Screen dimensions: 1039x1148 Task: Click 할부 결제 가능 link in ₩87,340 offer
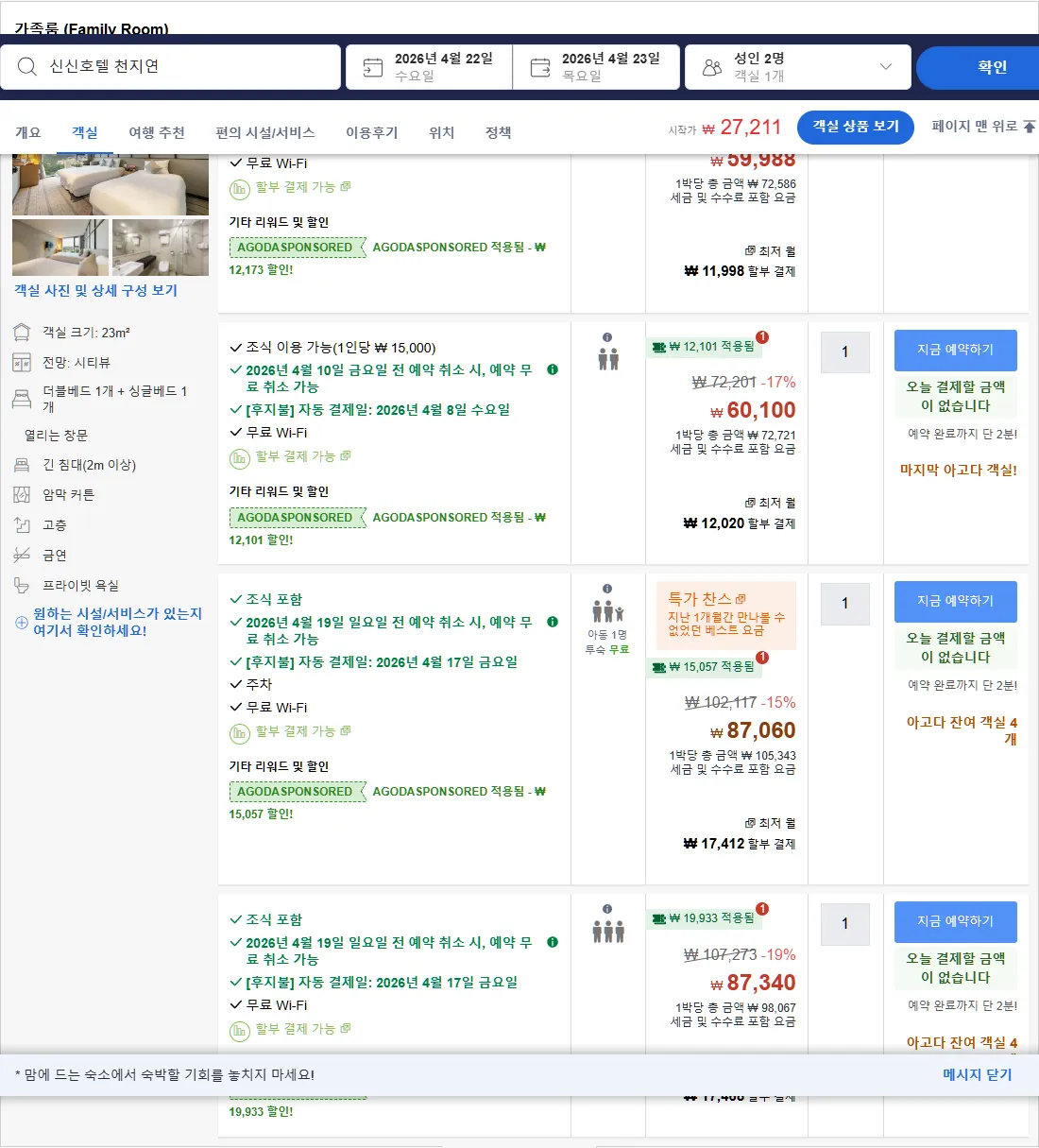click(x=295, y=1029)
